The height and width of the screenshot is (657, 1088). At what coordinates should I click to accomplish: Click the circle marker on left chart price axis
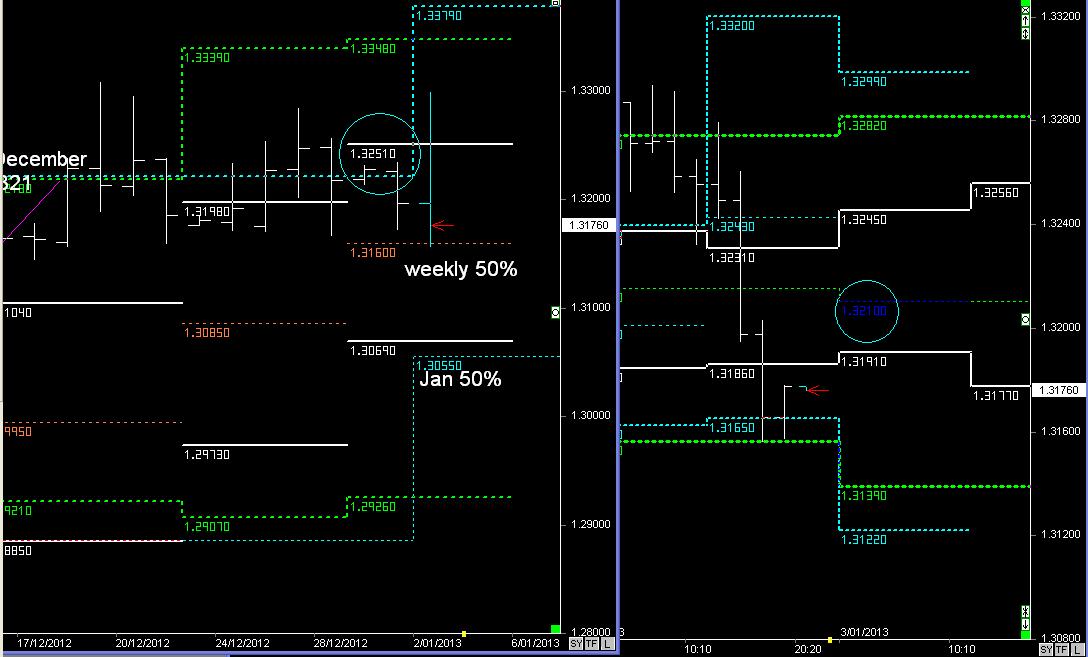click(555, 313)
